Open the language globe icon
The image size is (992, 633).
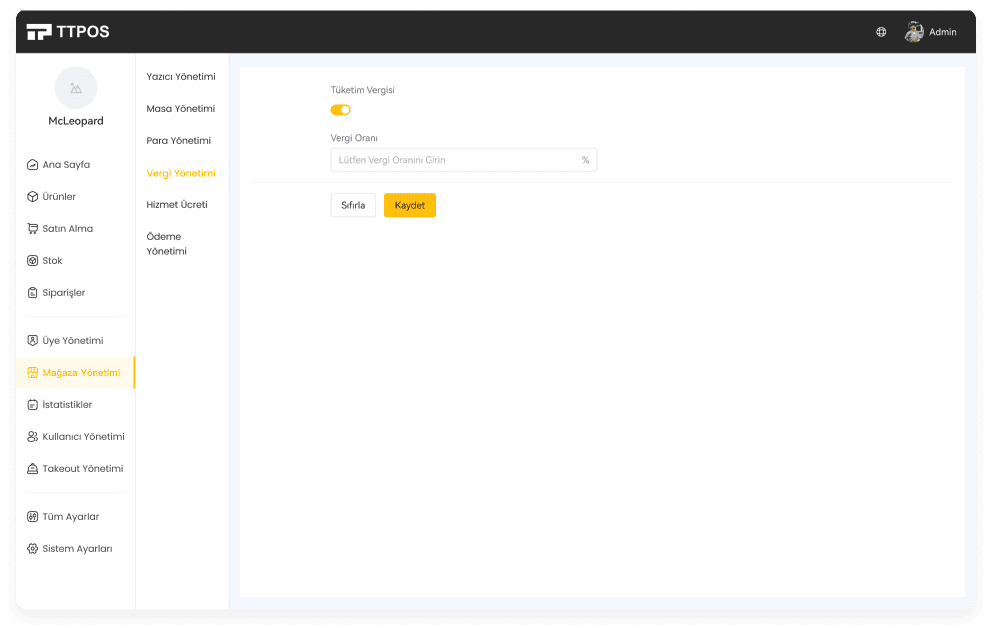click(881, 32)
